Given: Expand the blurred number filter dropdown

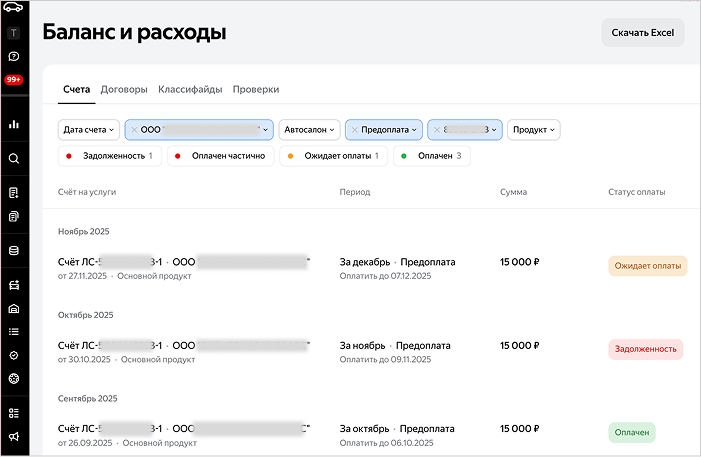Looking at the screenshot, I should [494, 130].
